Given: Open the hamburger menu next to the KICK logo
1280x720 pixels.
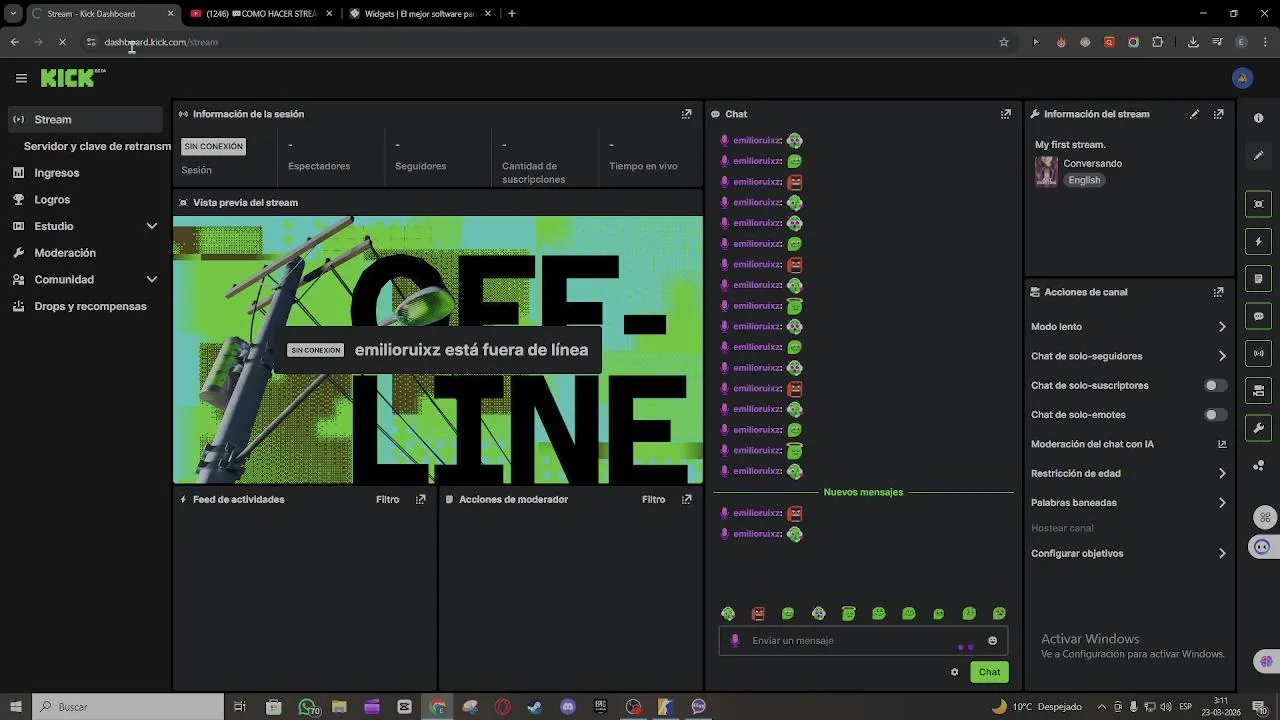Looking at the screenshot, I should (21, 78).
